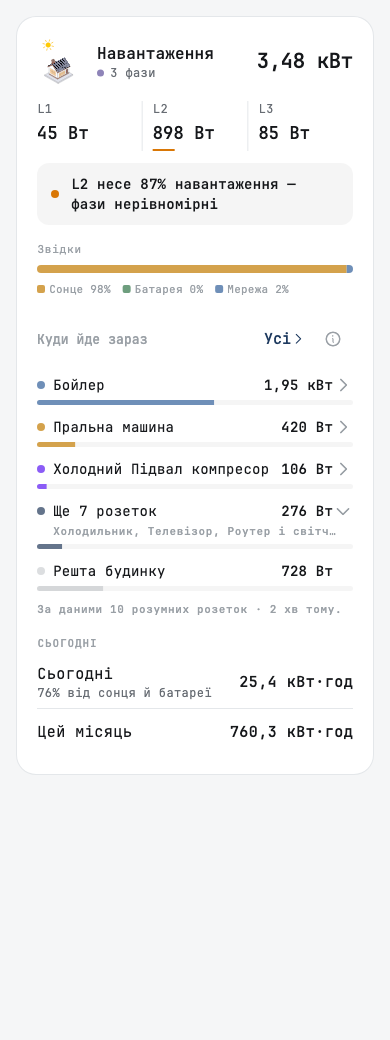
Task: Click the Мережа 2% legend swatch
Action: pos(219,289)
